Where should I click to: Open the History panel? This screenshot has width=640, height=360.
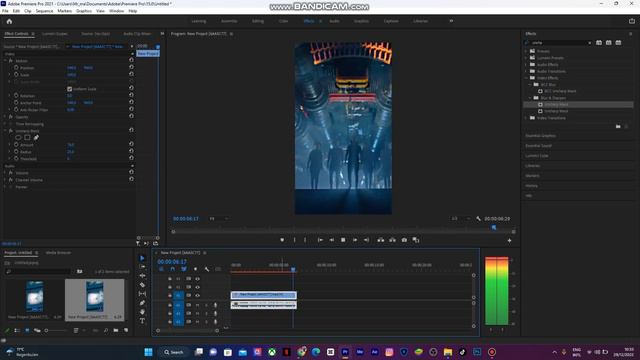tap(531, 186)
